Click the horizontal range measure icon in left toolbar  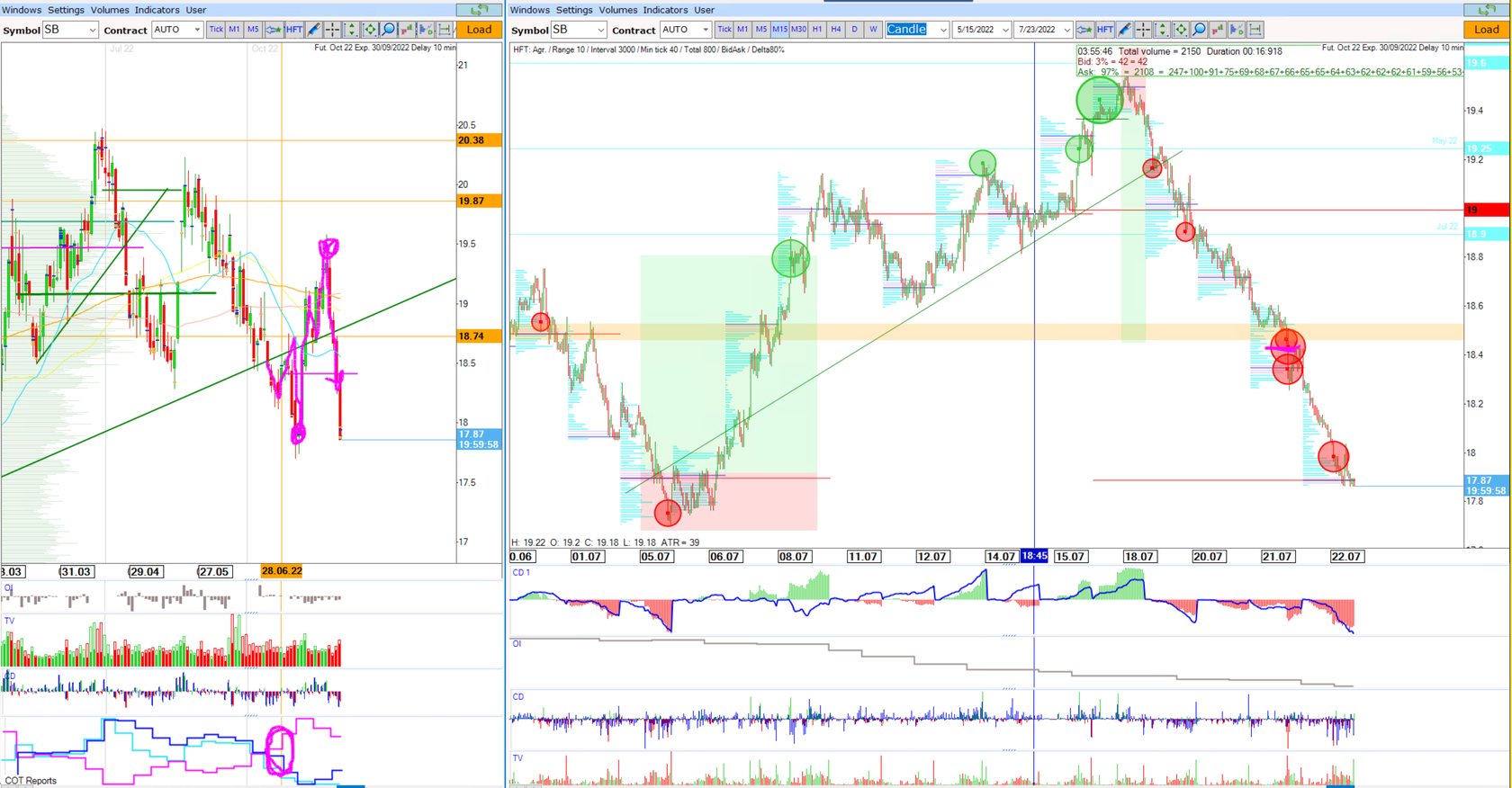tap(445, 30)
